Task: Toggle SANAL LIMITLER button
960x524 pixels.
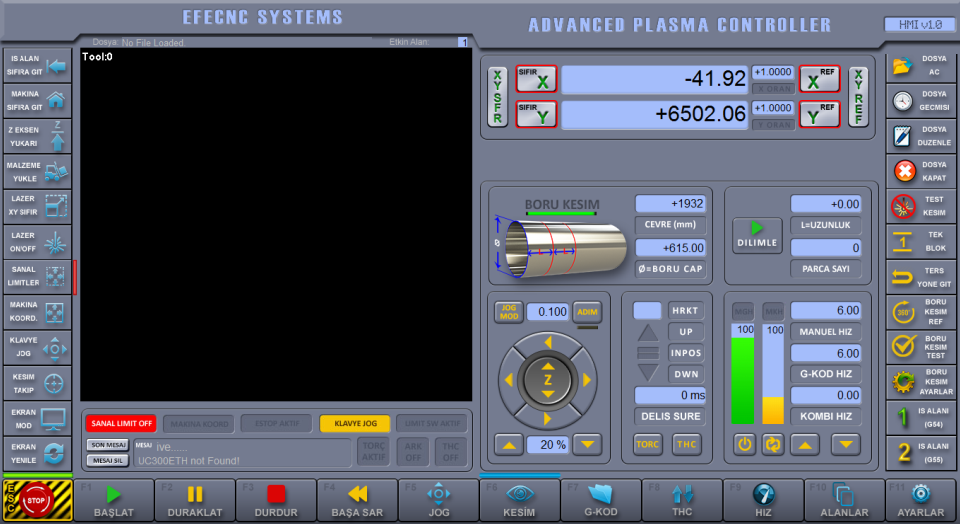Action: 37,277
